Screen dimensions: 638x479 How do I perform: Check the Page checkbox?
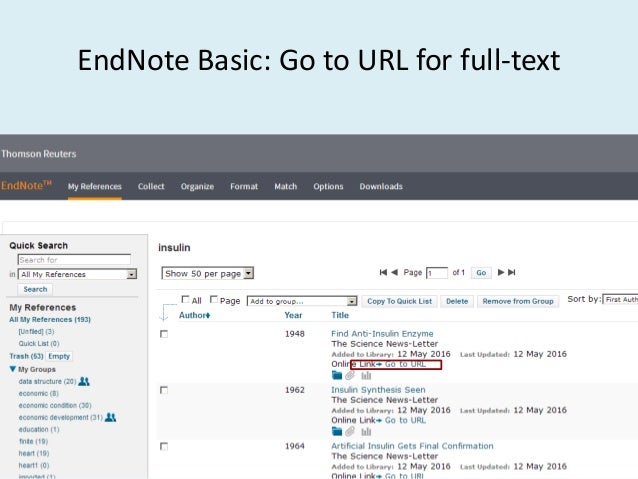click(x=214, y=300)
